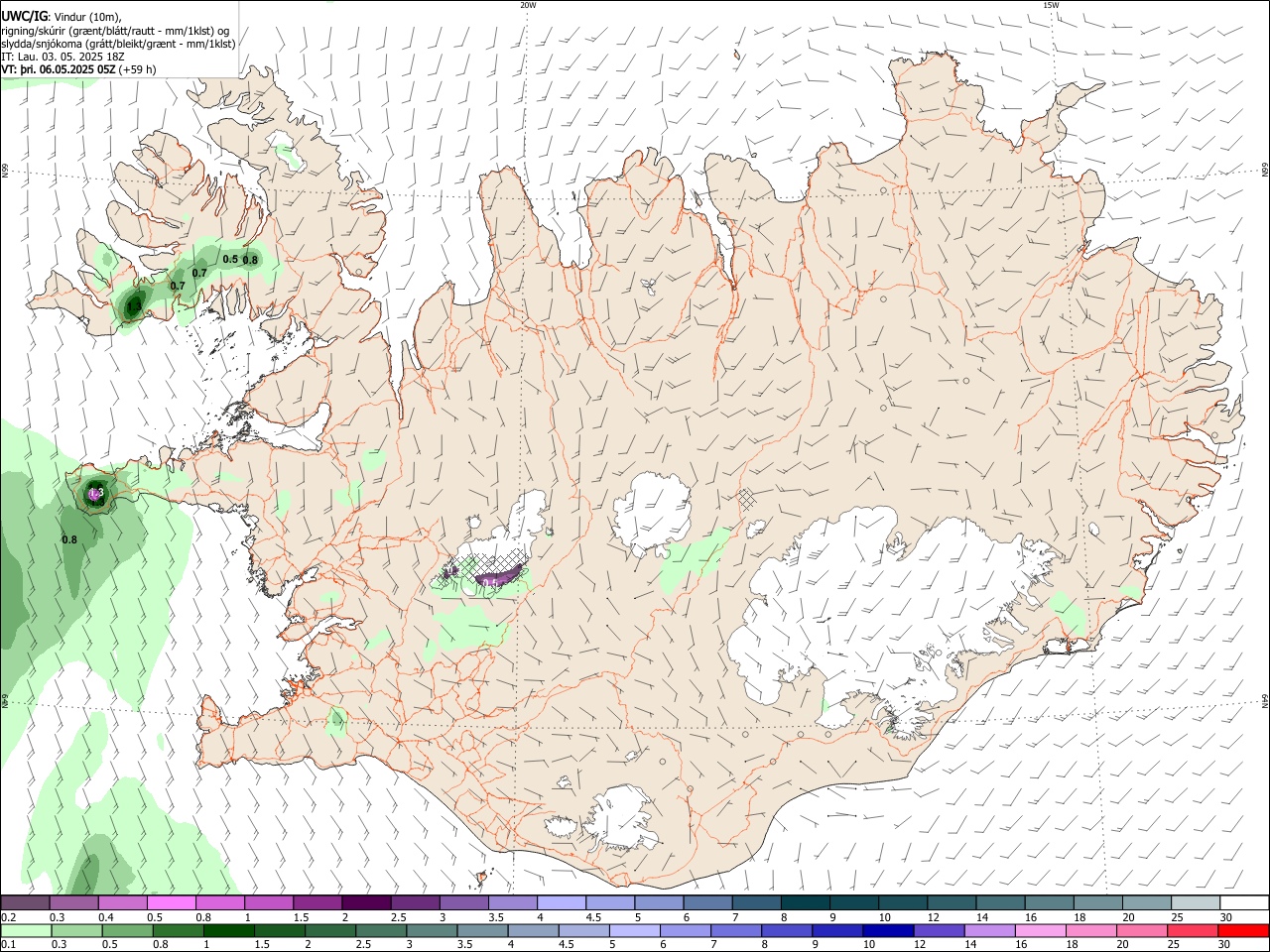Select upper legend swatch between 18 and 20
The height and width of the screenshot is (952, 1270).
(x=1096, y=903)
